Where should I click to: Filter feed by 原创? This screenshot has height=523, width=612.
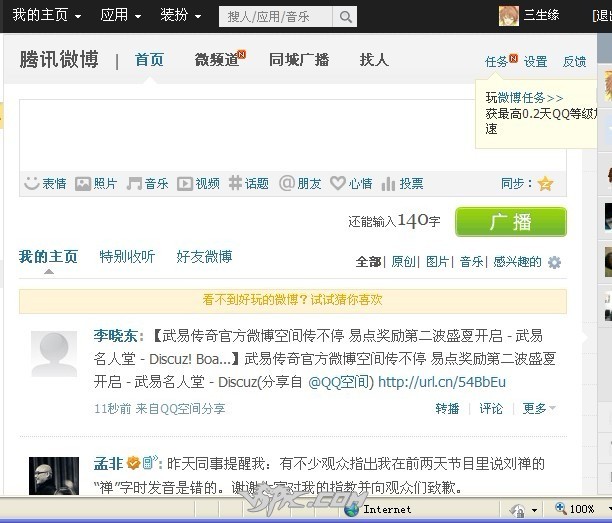(403, 262)
